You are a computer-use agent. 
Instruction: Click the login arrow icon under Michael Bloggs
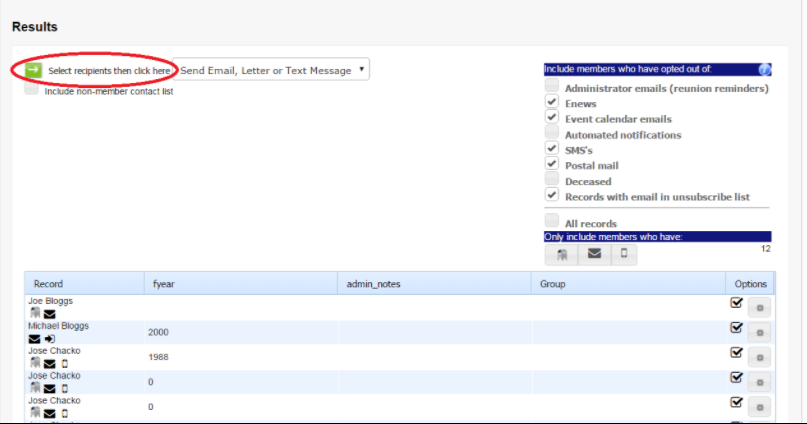coord(50,339)
